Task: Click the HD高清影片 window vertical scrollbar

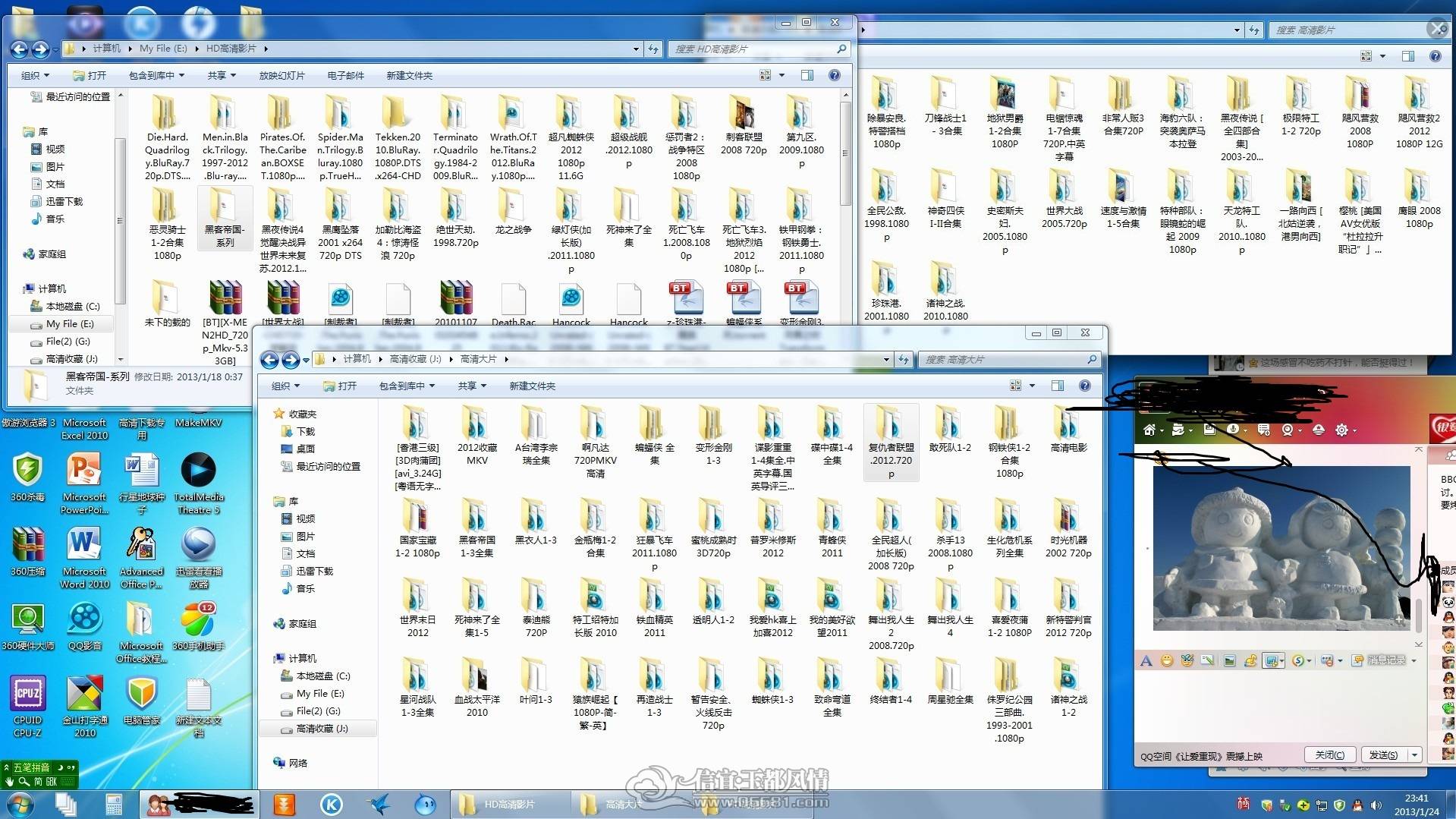Action: 846,152
